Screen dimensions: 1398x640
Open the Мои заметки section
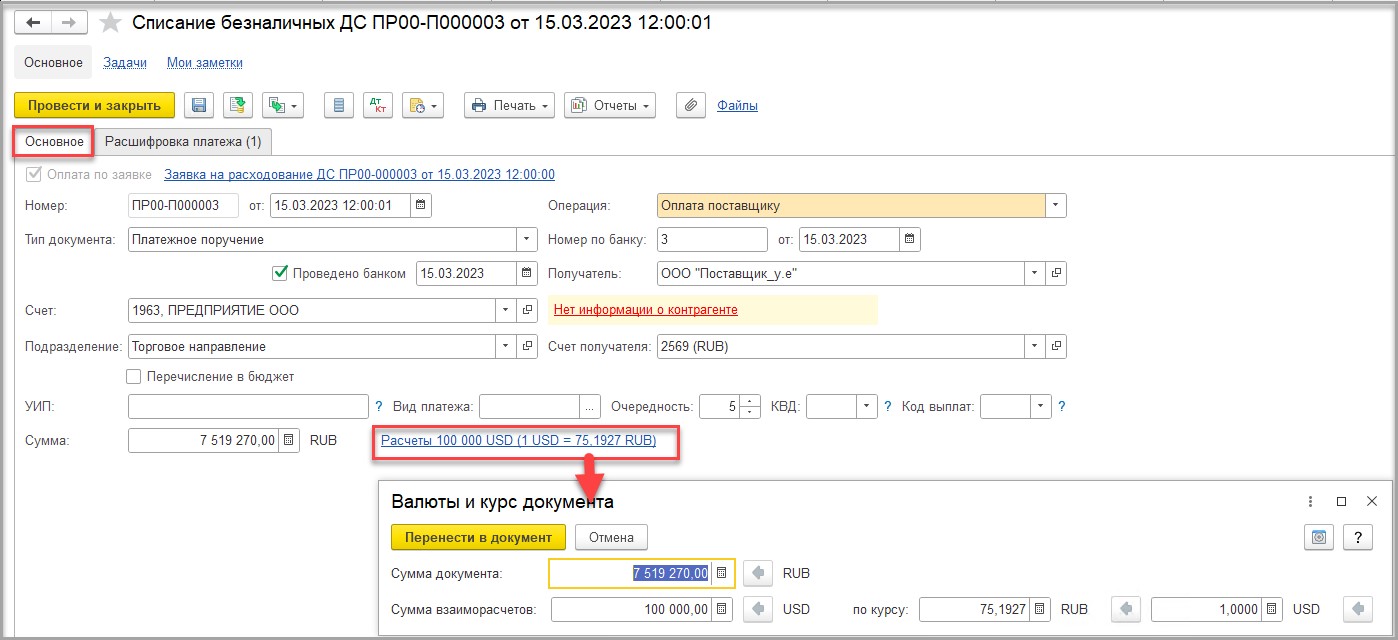[204, 62]
